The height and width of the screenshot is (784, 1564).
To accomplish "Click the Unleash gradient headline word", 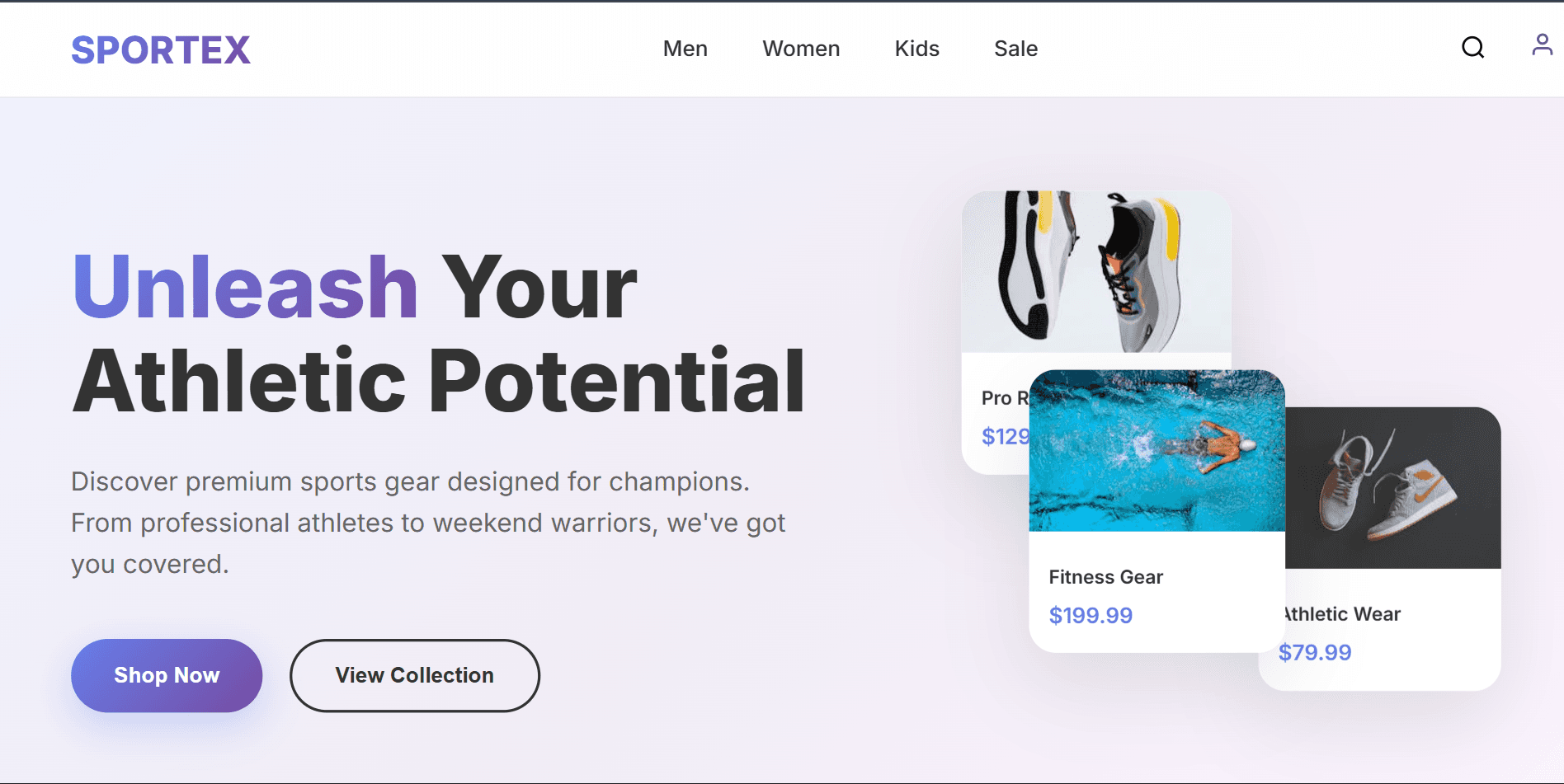I will pos(245,287).
